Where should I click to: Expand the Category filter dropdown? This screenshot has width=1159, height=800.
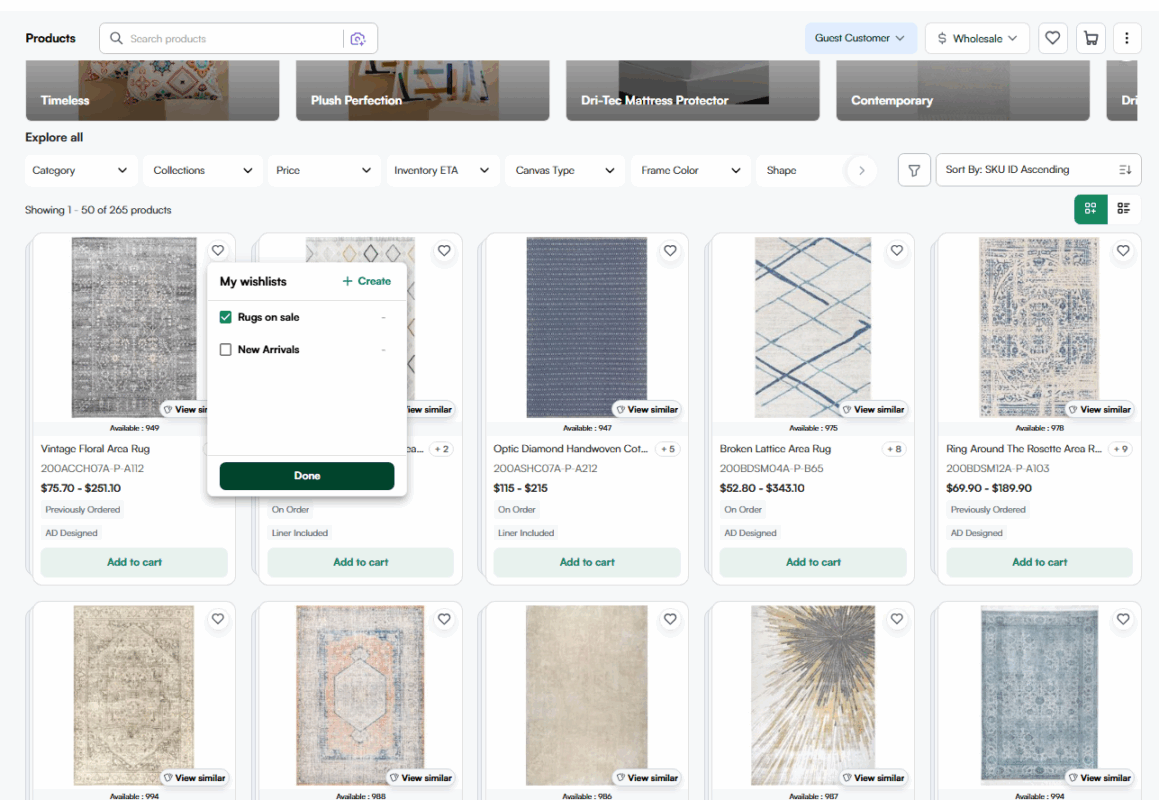[x=80, y=170]
